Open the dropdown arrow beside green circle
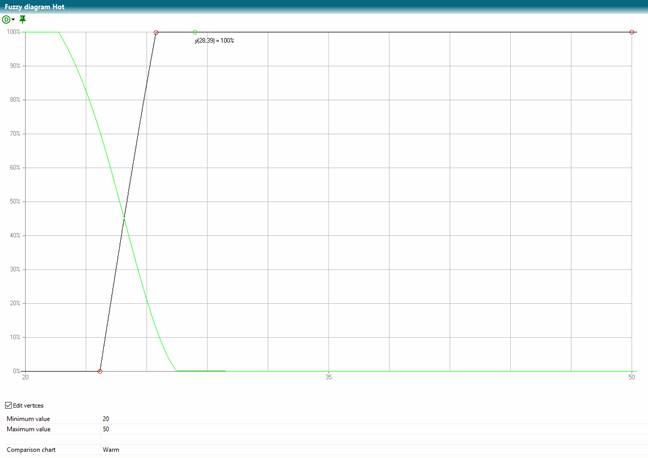Image resolution: width=648 pixels, height=458 pixels. pyautogui.click(x=13, y=19)
